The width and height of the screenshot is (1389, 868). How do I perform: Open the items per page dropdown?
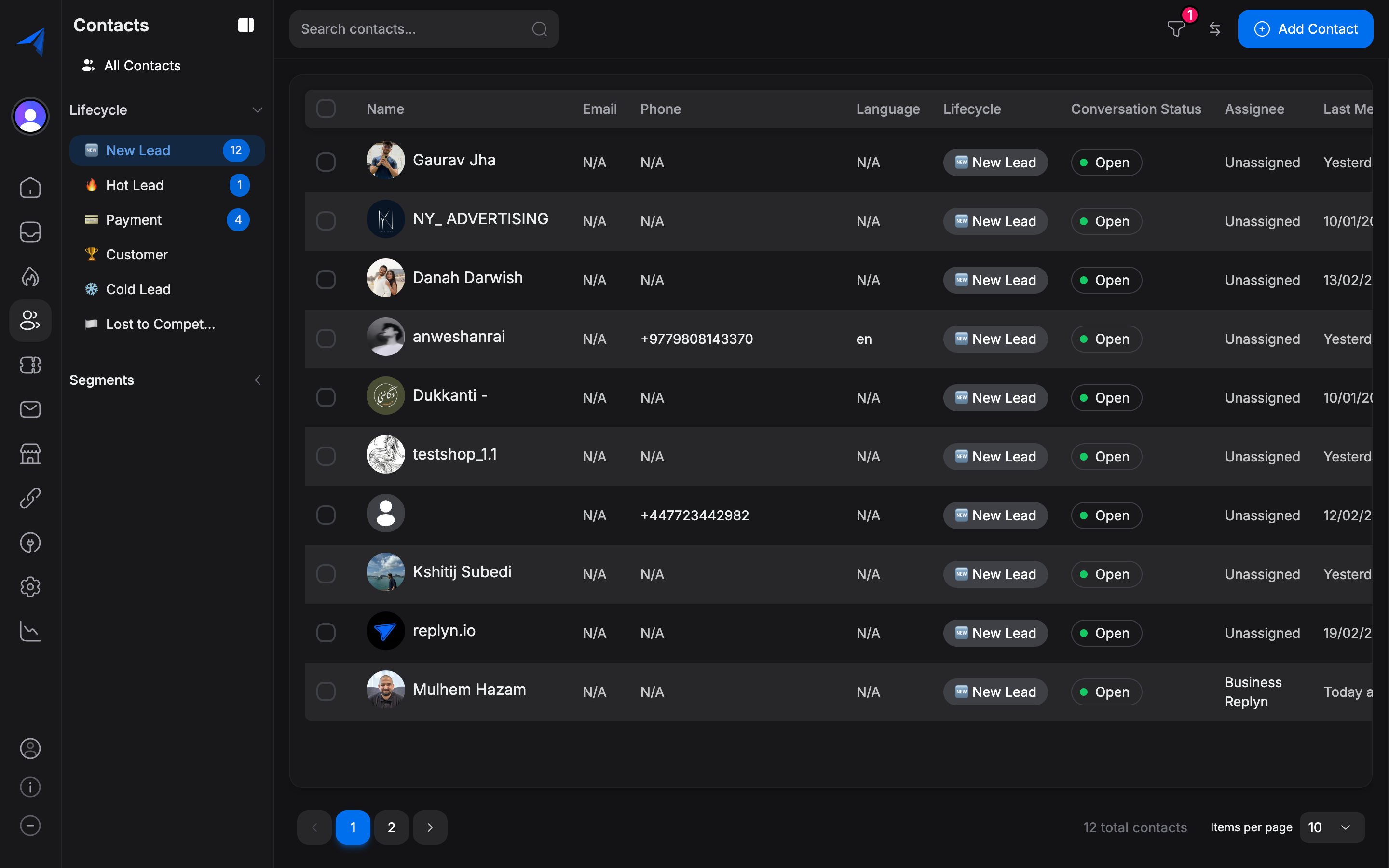click(1331, 827)
